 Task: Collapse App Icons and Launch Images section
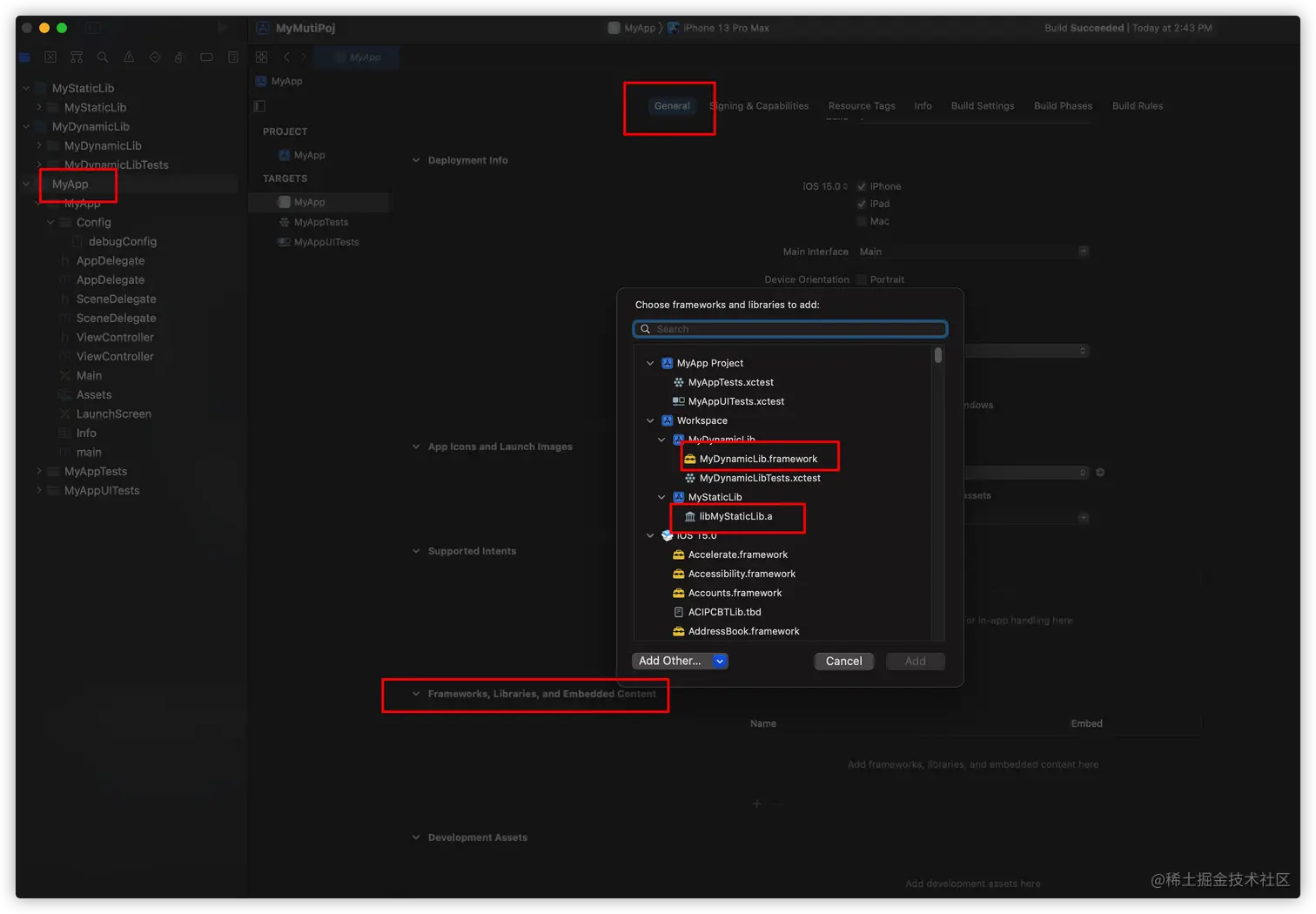tap(416, 447)
